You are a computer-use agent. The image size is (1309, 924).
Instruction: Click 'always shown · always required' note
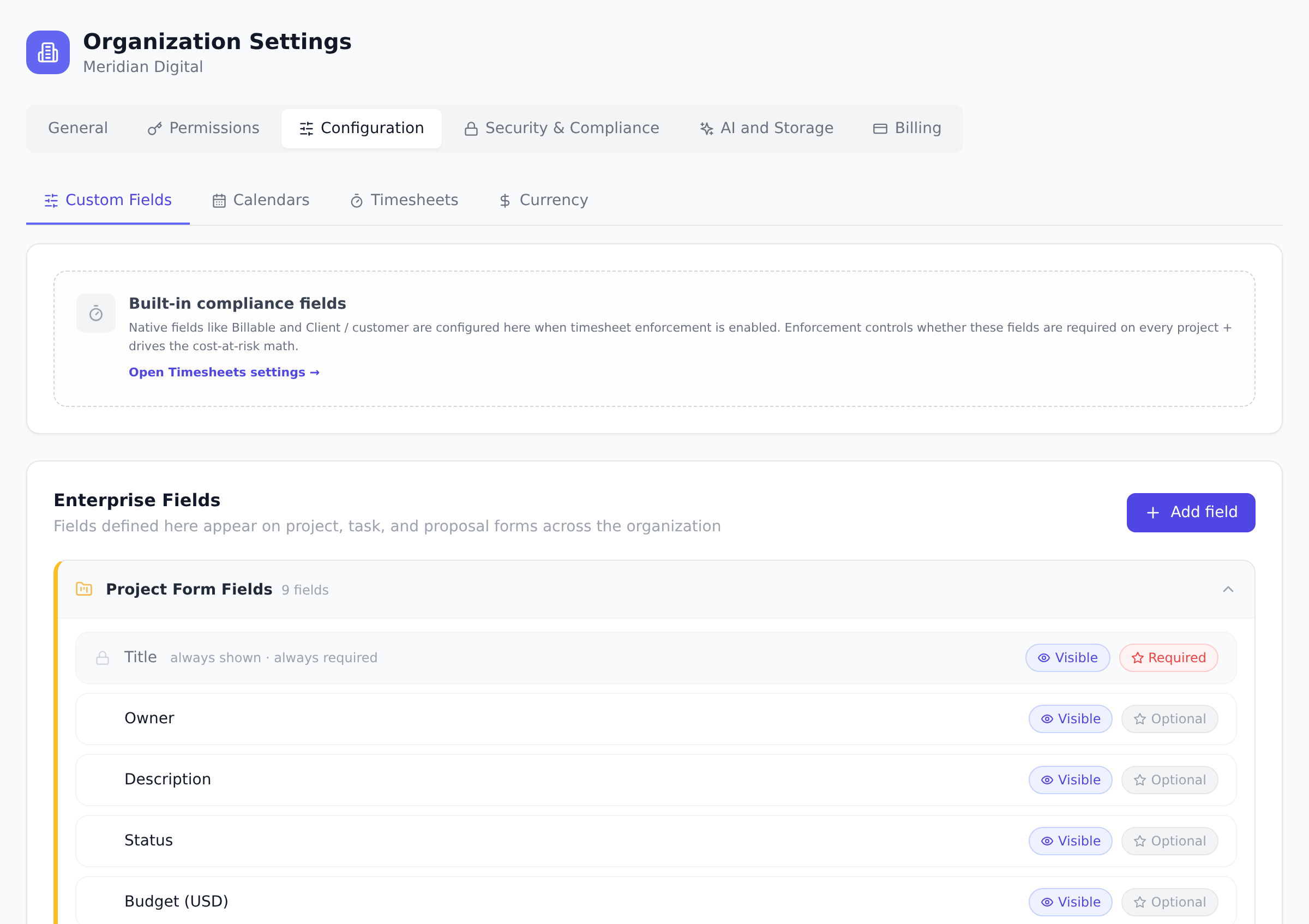pyautogui.click(x=274, y=658)
